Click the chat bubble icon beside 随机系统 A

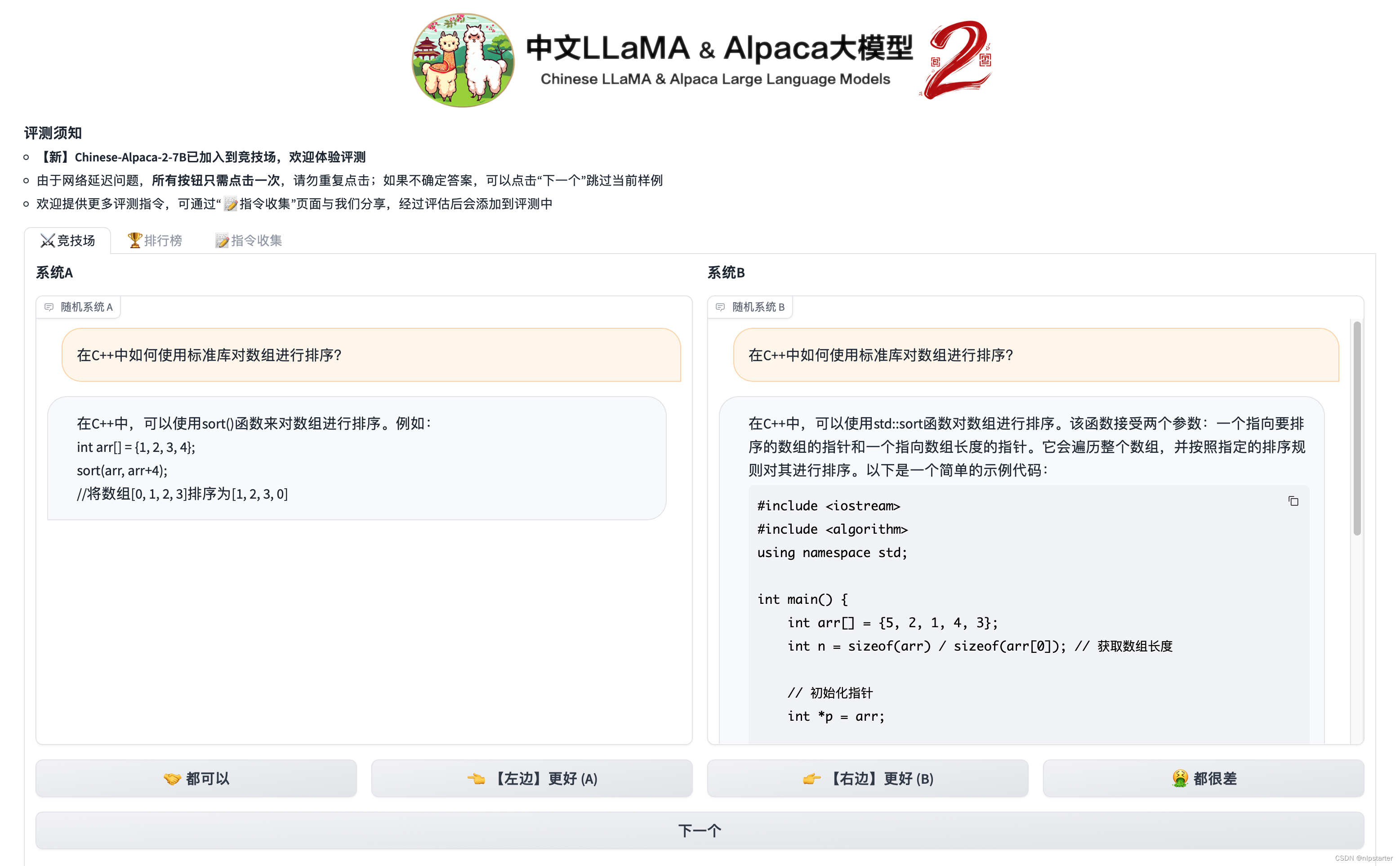click(49, 307)
